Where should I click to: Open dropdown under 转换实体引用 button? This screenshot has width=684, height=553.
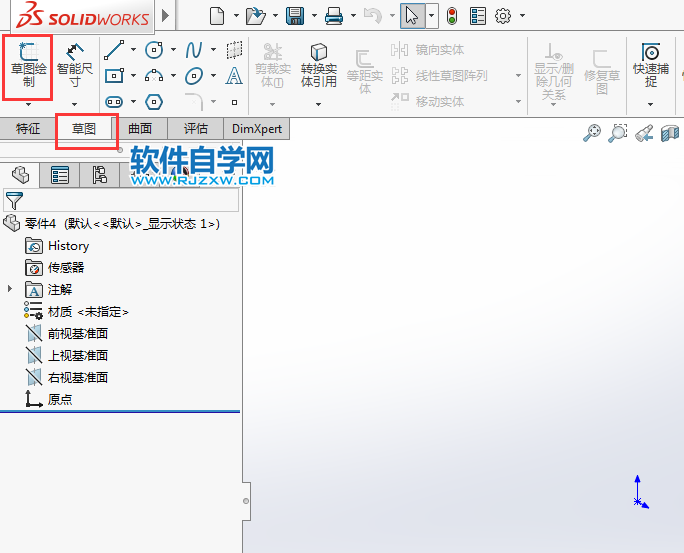(318, 104)
